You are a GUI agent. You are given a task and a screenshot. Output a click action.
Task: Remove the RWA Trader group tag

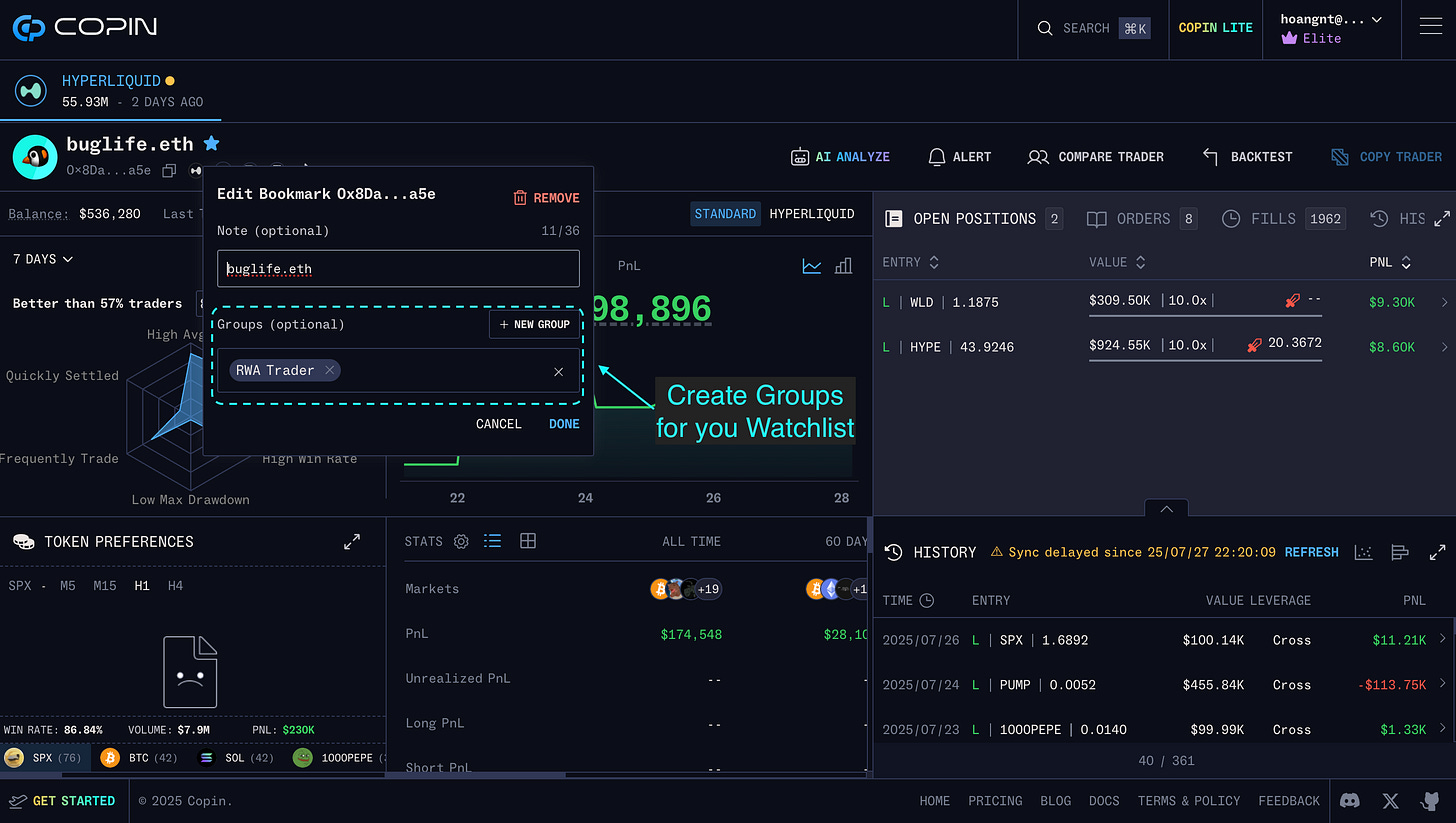click(329, 370)
